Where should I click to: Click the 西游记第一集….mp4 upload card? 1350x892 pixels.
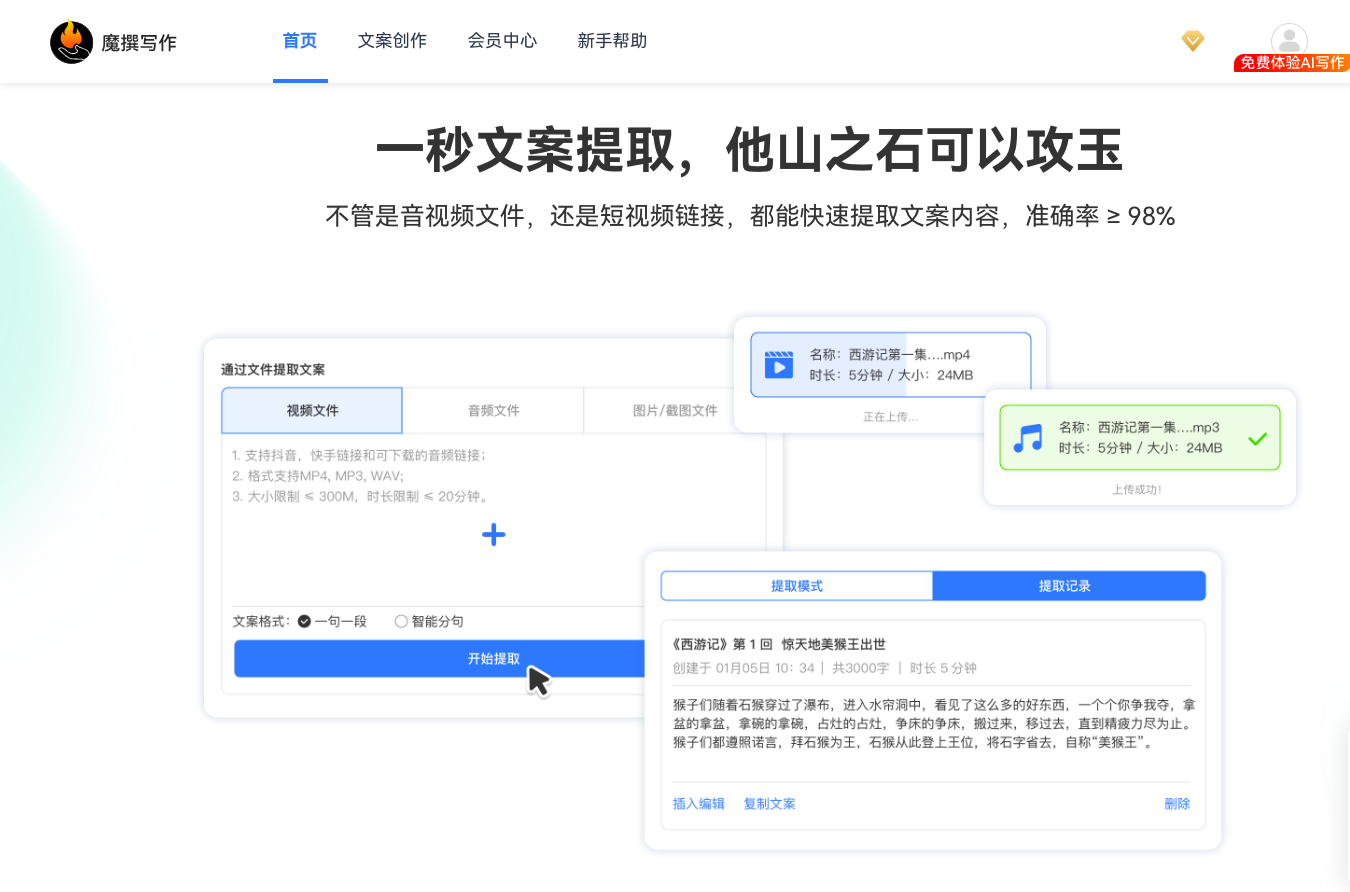click(890, 364)
